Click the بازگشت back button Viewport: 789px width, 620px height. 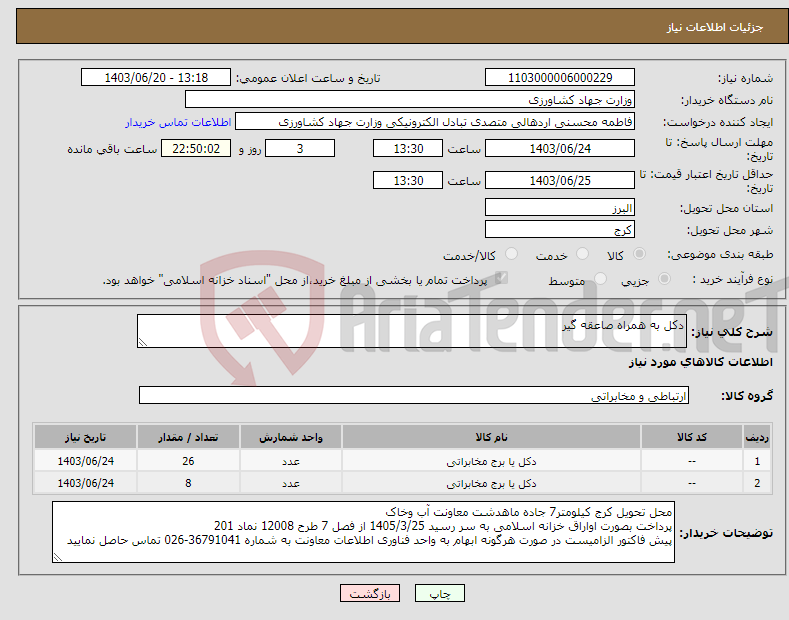click(370, 593)
